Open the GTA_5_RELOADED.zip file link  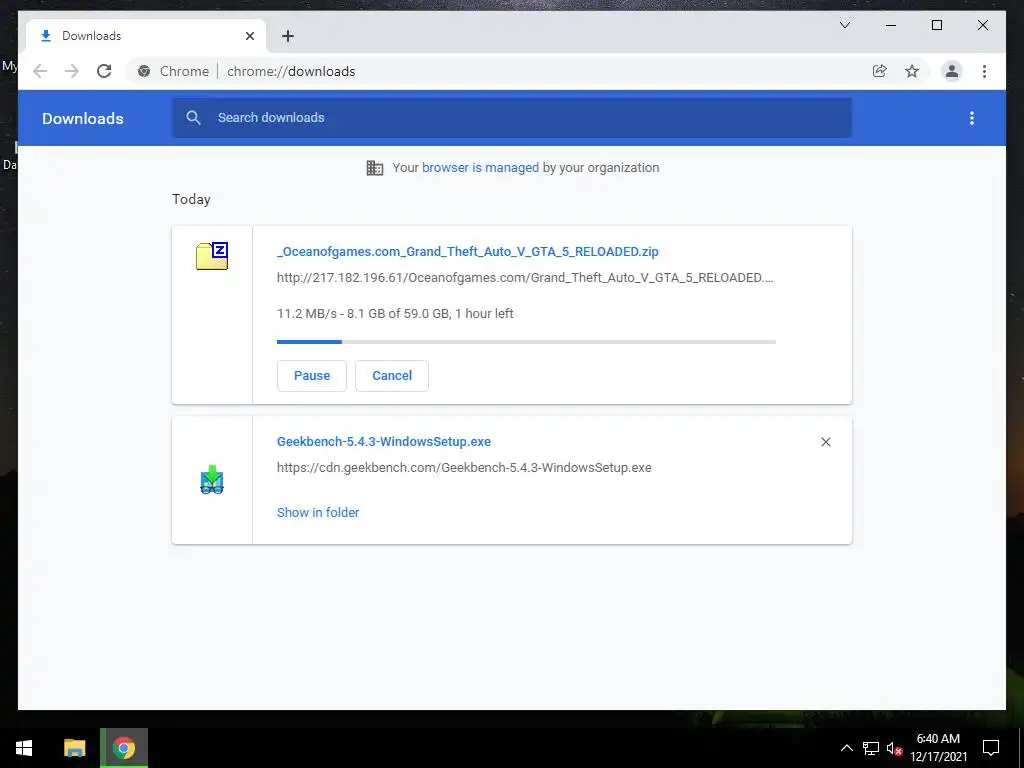(468, 251)
